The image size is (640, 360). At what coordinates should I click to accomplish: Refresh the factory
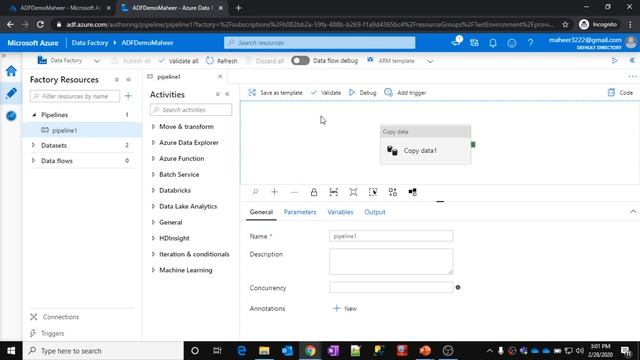[x=222, y=61]
